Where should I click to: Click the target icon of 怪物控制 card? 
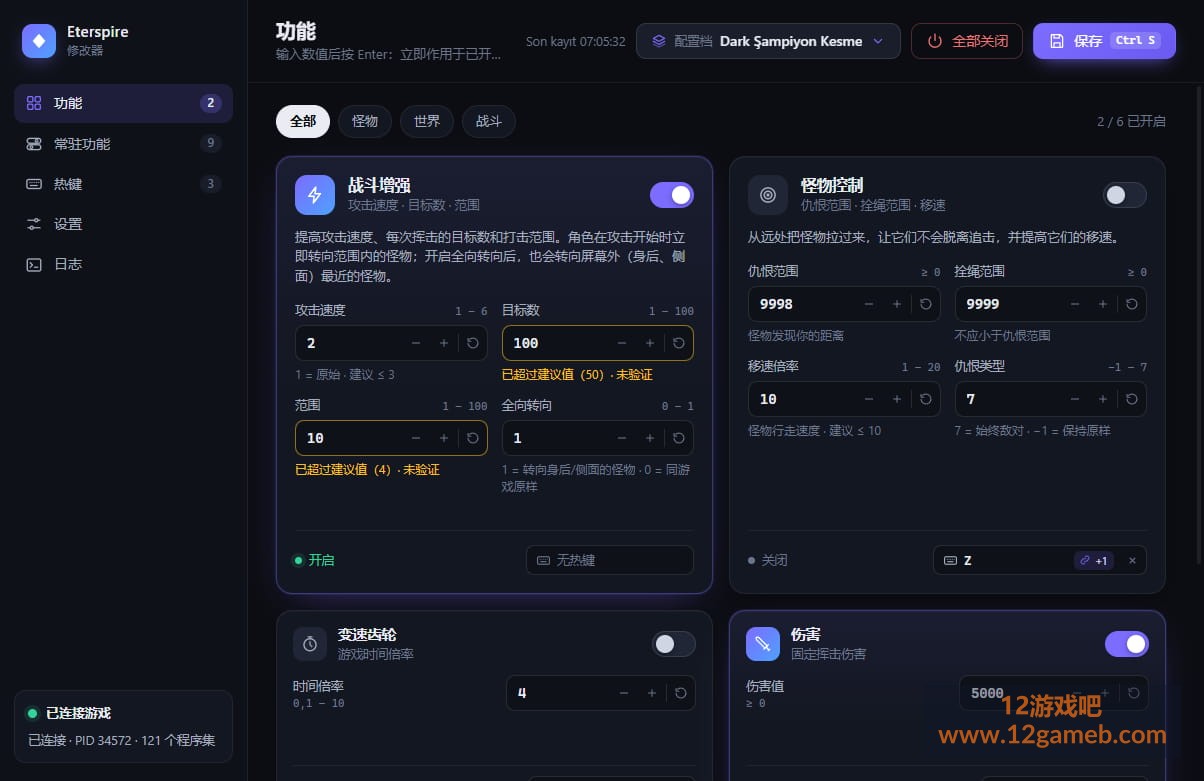pos(768,195)
